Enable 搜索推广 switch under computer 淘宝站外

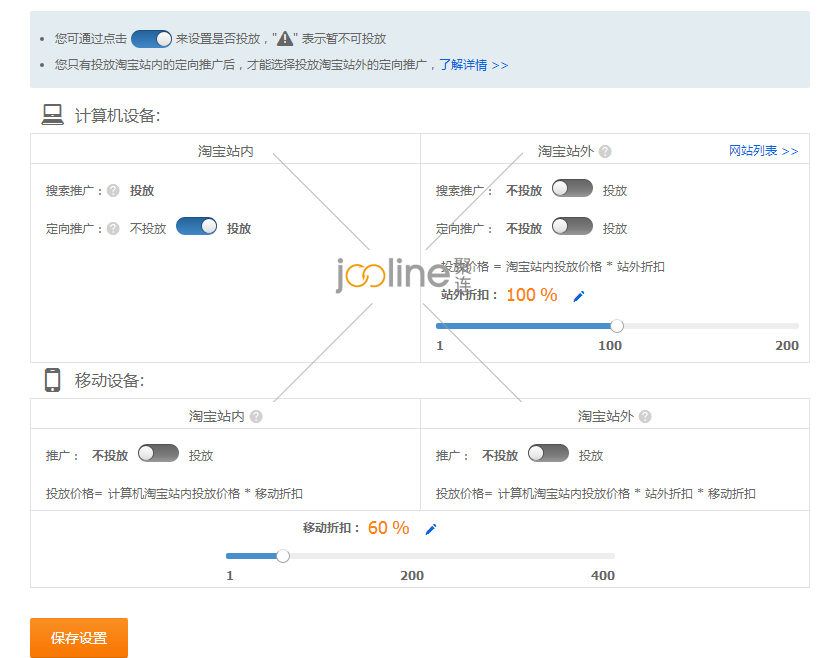(572, 188)
